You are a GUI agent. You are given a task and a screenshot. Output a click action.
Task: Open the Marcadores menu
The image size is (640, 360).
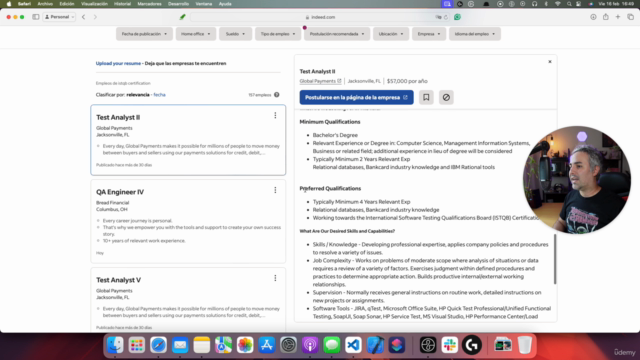click(149, 4)
